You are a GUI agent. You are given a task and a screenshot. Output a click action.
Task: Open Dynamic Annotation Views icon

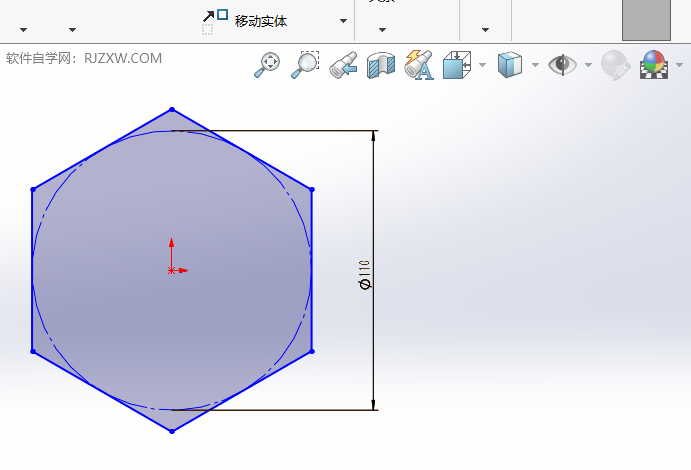coord(419,65)
